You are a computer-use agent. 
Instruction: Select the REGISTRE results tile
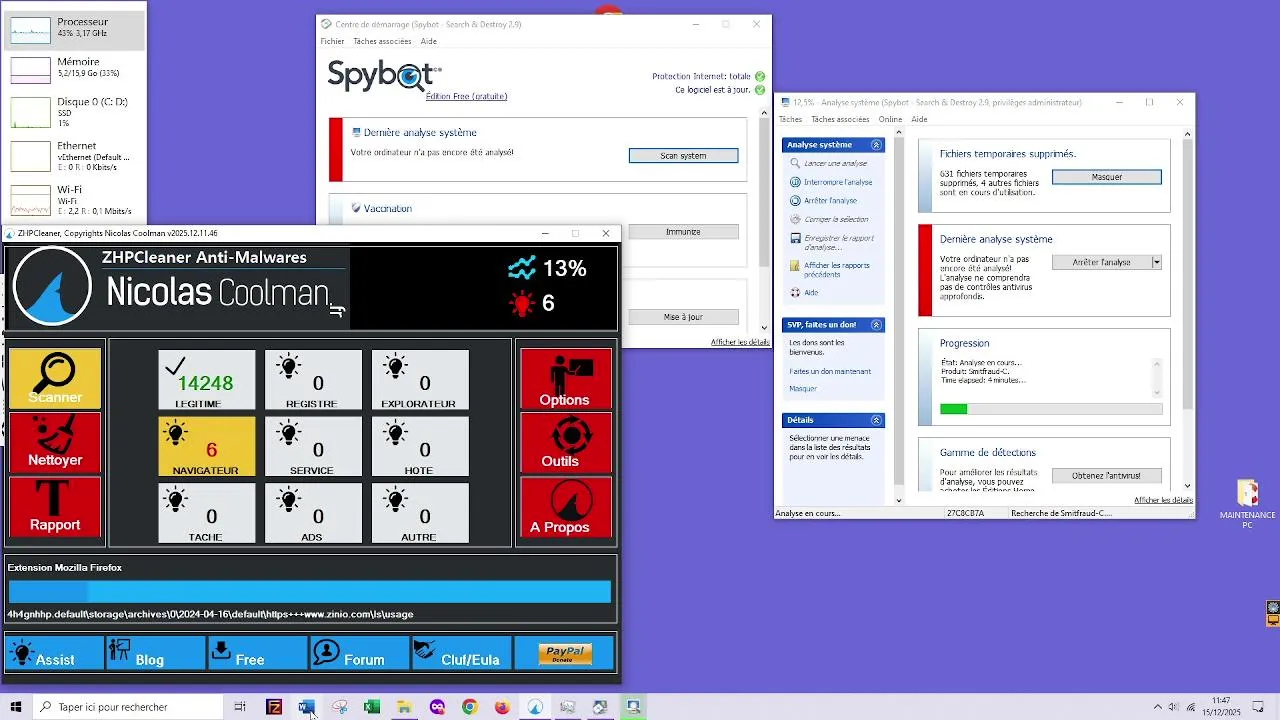pyautogui.click(x=313, y=379)
